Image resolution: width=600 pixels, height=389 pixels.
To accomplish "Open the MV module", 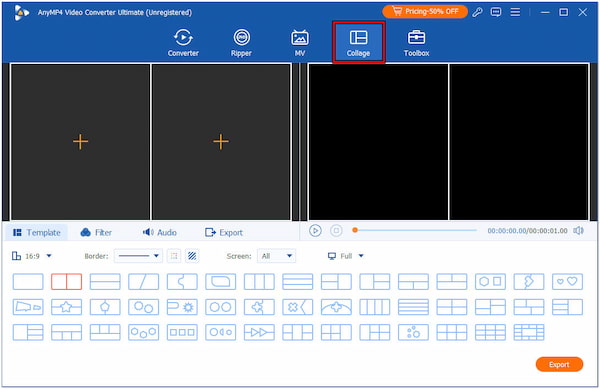I will (300, 43).
